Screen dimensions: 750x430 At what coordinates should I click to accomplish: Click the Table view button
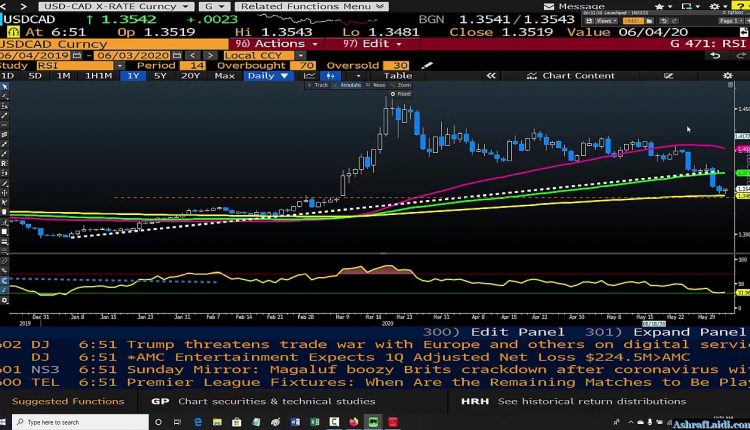(x=397, y=75)
